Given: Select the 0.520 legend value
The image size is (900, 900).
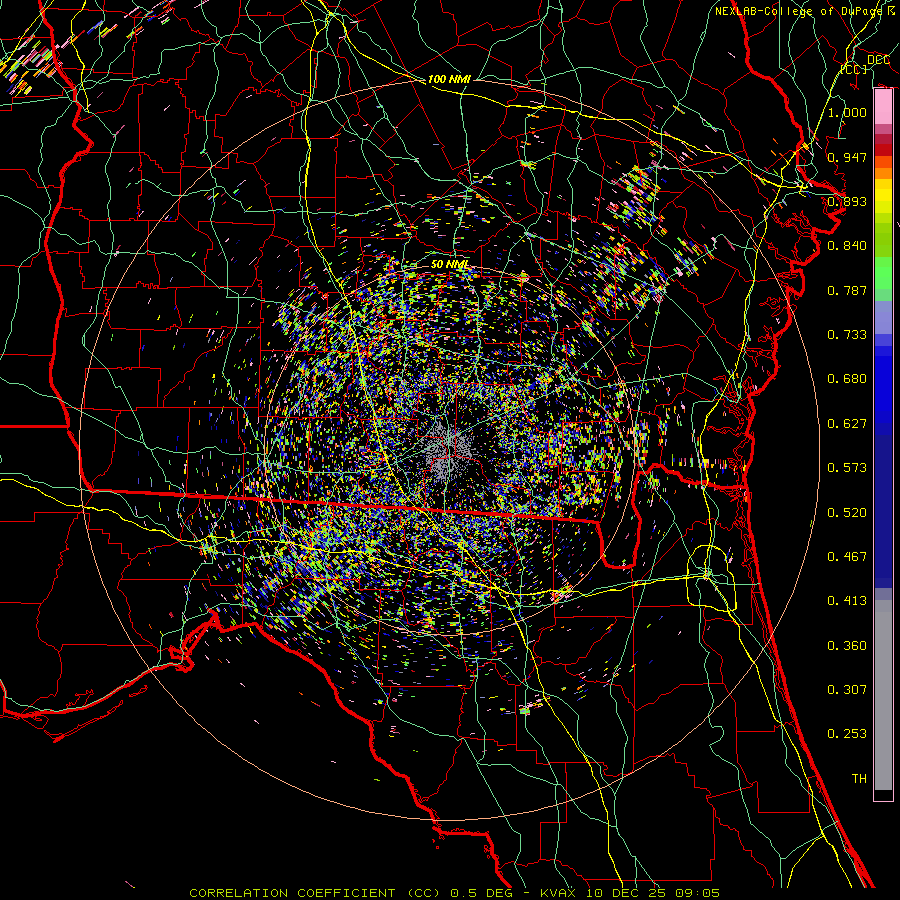Looking at the screenshot, I should [847, 513].
